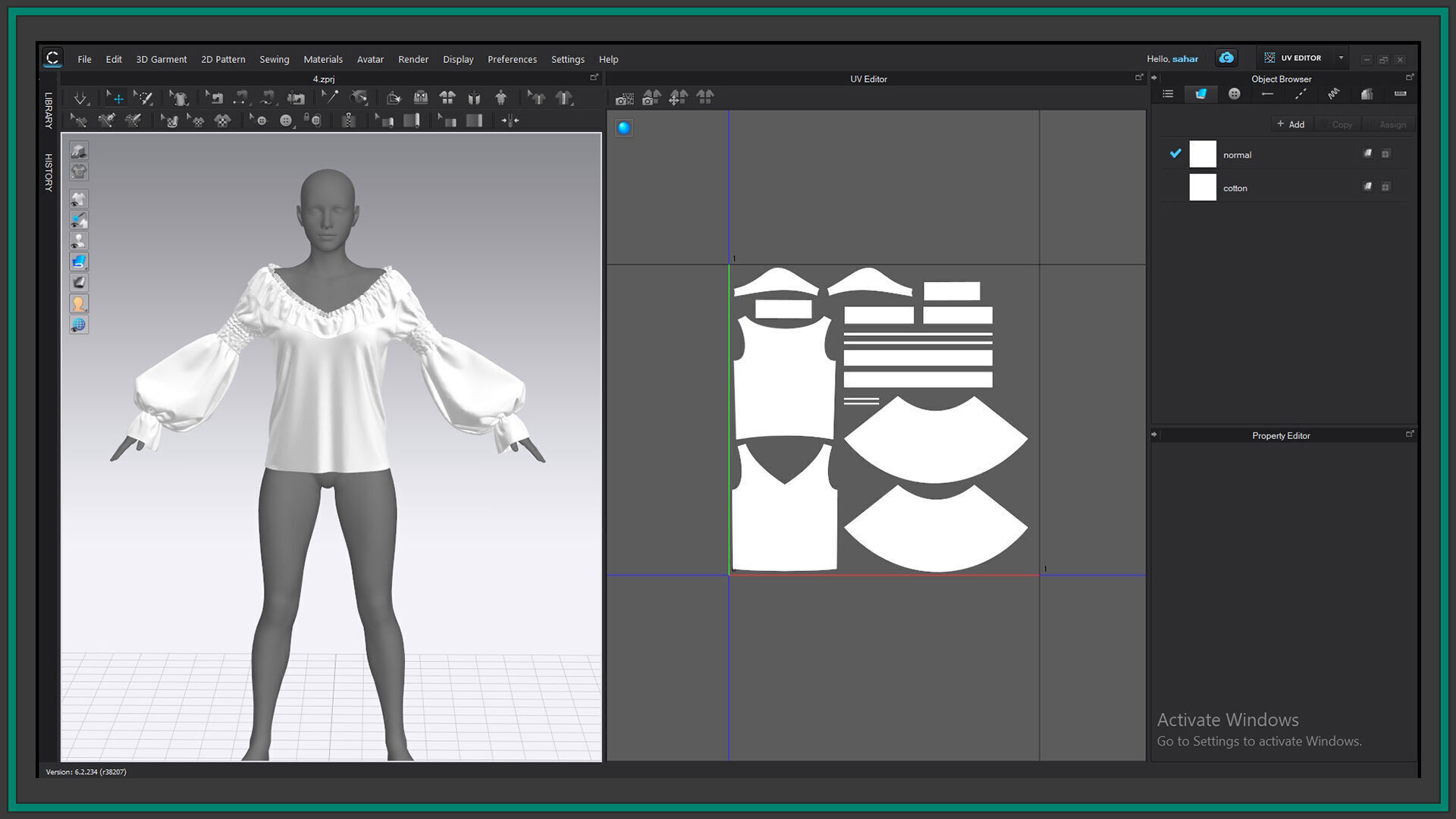Viewport: 1456px width, 819px height.
Task: Open the Topstitch dashed-line tab
Action: [x=1301, y=94]
